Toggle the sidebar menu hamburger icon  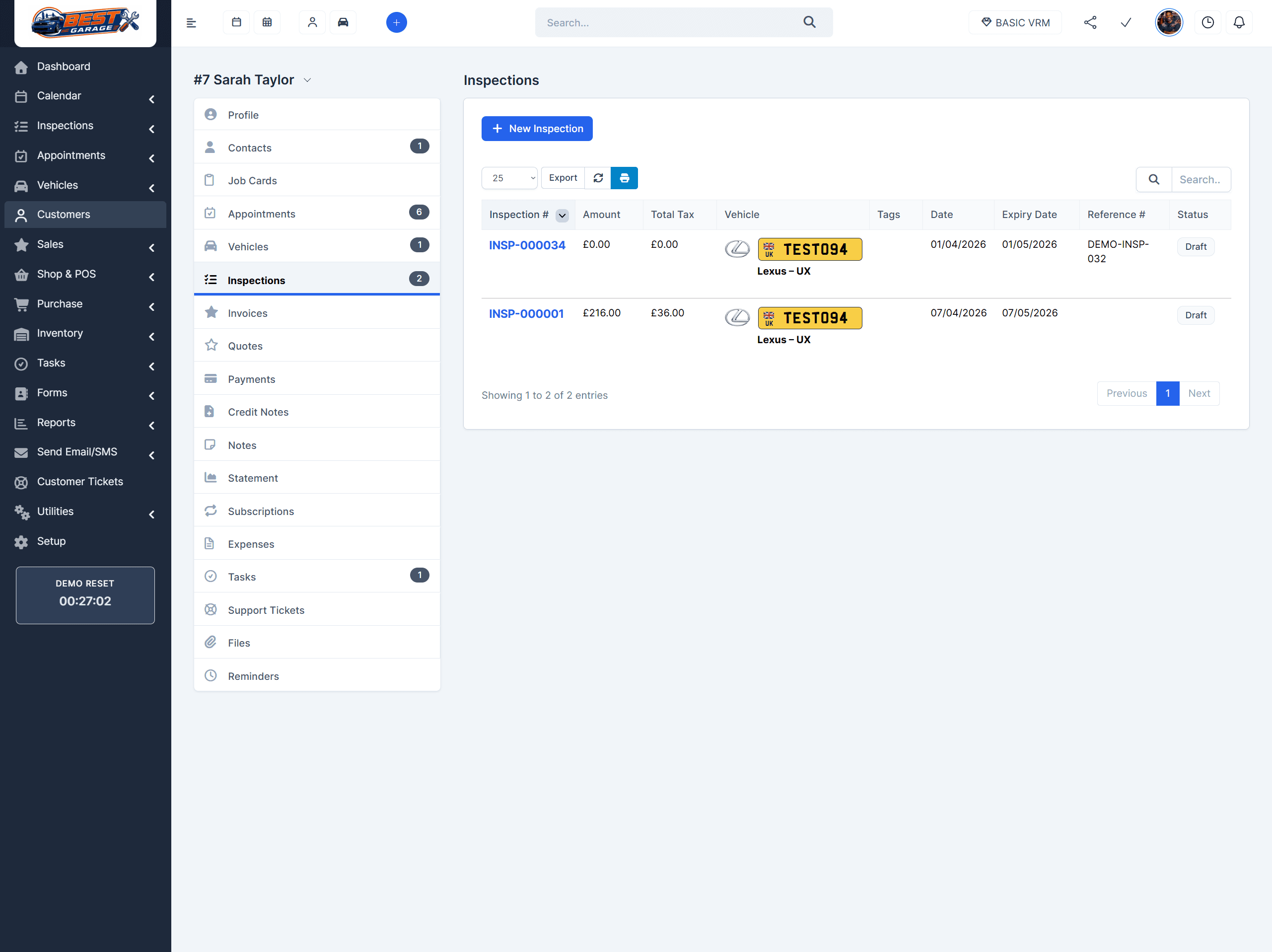pos(192,22)
